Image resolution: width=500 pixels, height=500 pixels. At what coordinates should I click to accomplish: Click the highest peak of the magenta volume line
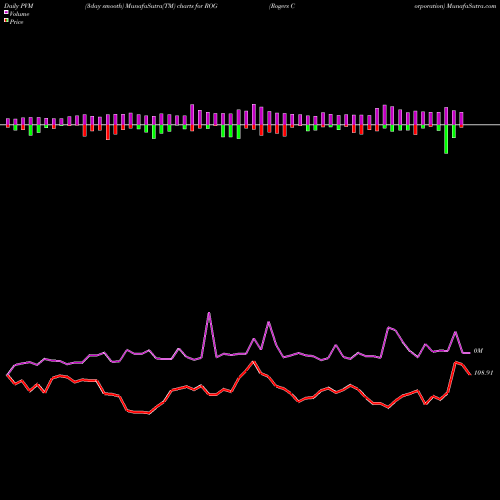[x=209, y=313]
